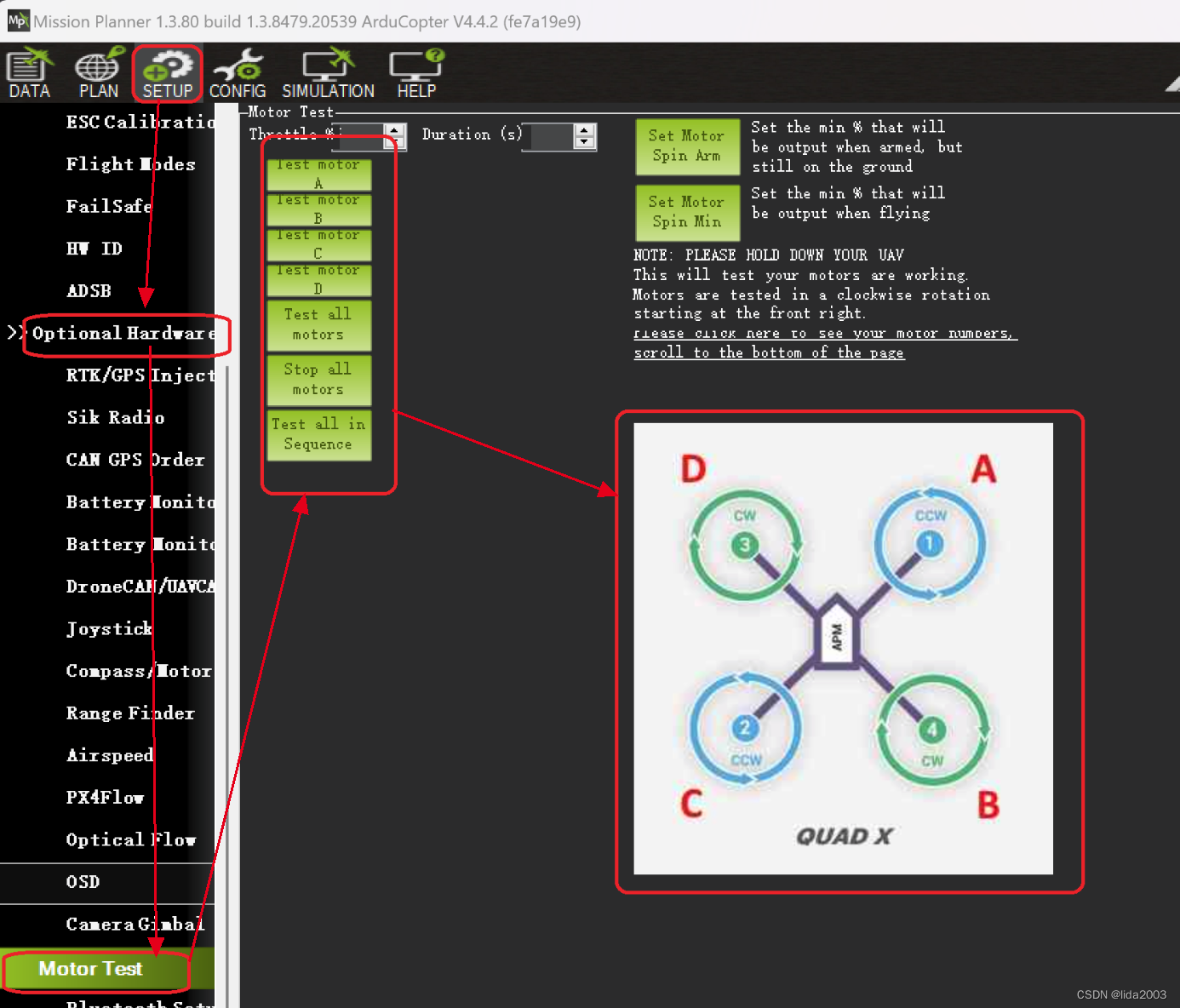Click Test all in Sequence button
This screenshot has width=1180, height=1008.
click(318, 434)
